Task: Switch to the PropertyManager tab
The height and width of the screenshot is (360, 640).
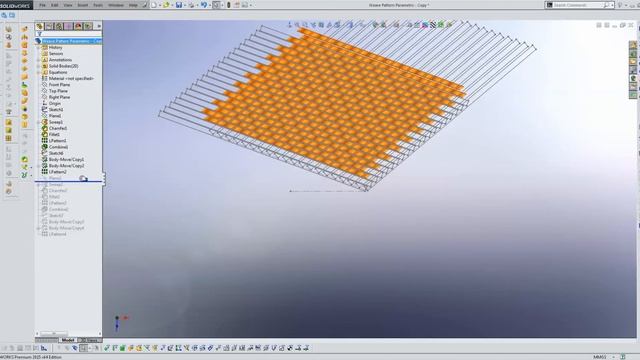Action: tap(49, 26)
